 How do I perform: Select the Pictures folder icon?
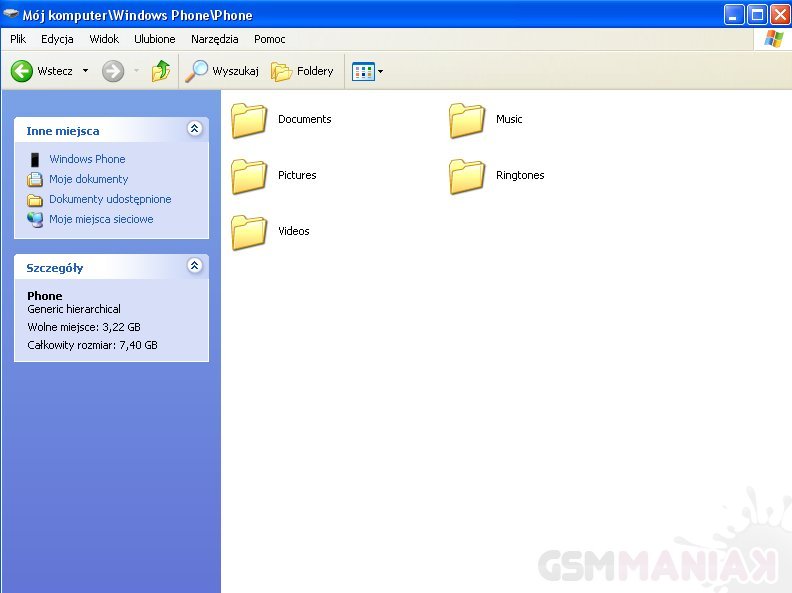[x=248, y=176]
